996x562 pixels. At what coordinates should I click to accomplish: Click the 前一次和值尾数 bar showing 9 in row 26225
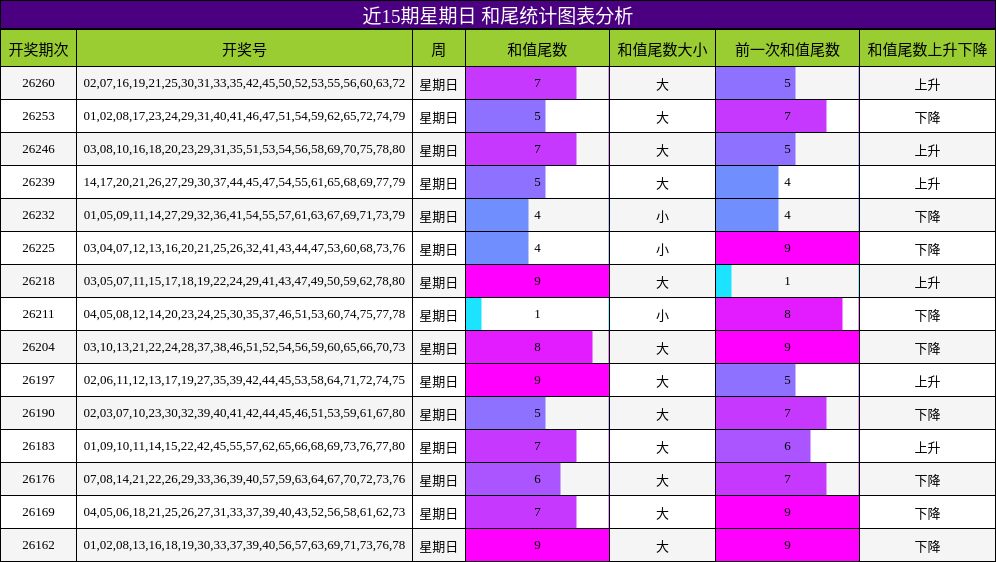click(788, 248)
